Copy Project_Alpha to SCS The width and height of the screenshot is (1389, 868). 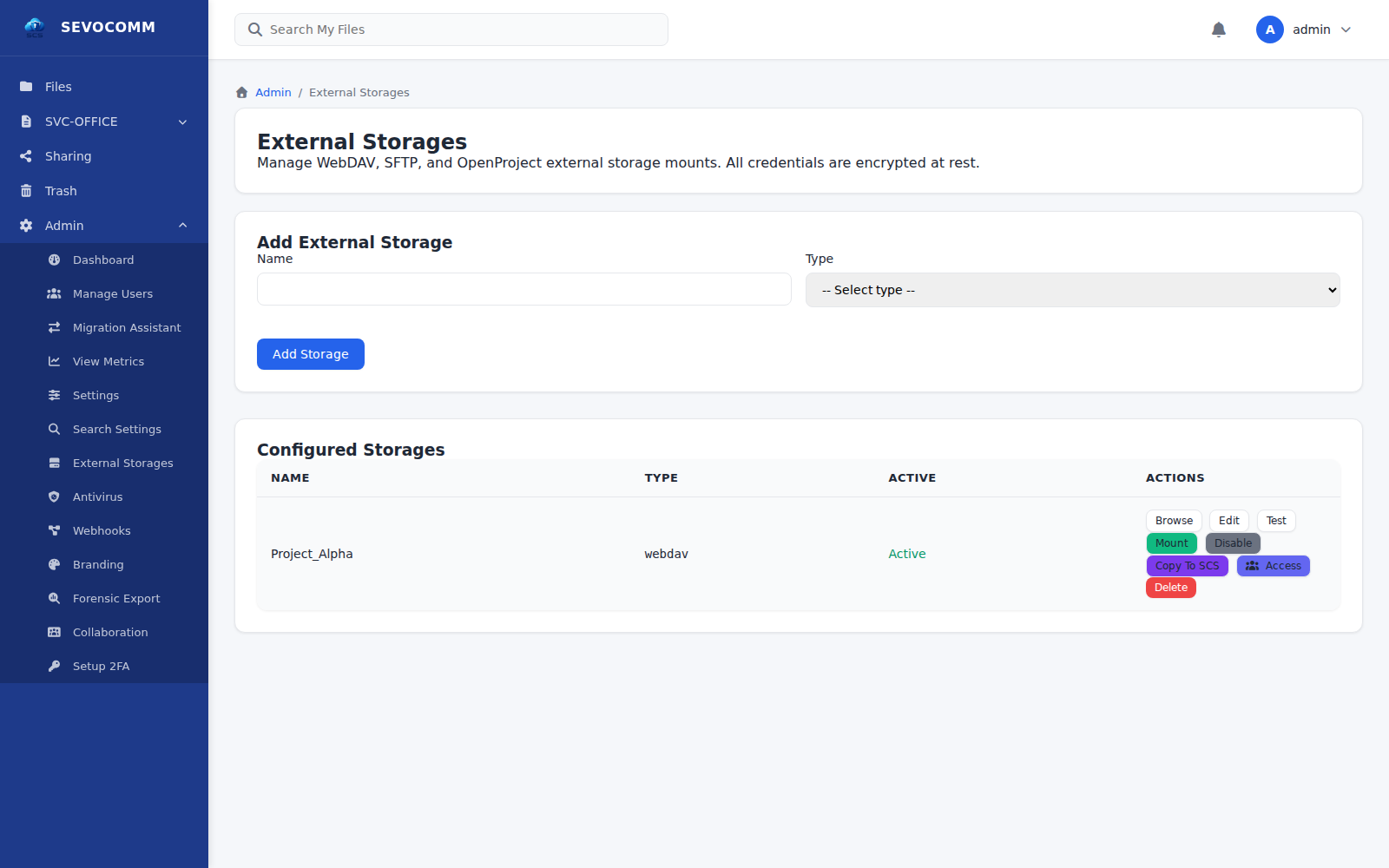1187,565
